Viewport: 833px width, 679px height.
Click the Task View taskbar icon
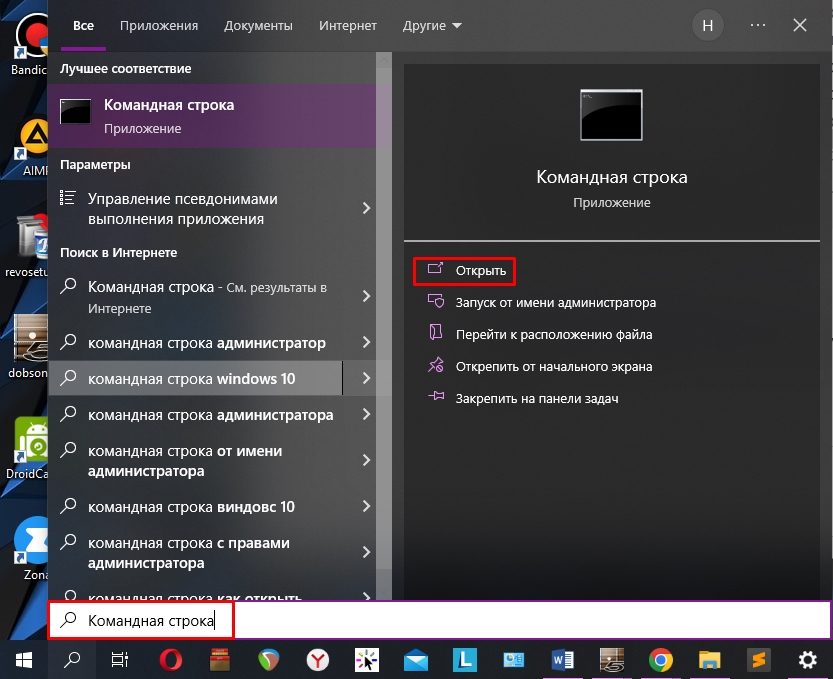pyautogui.click(x=120, y=660)
